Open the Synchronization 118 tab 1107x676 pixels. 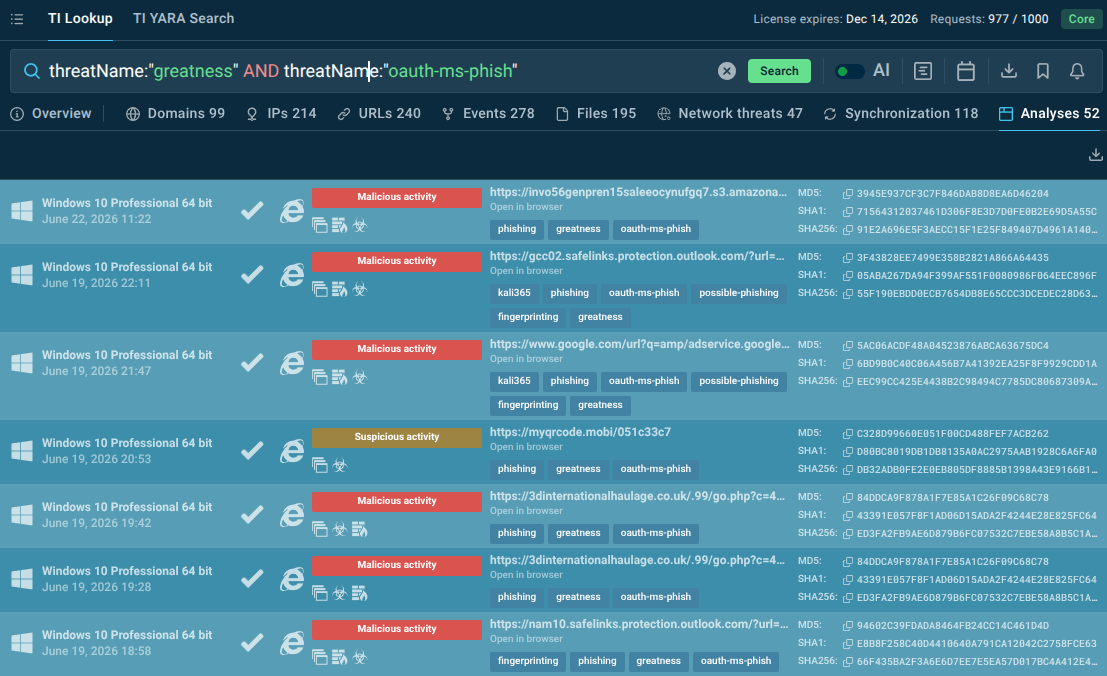[x=901, y=114]
